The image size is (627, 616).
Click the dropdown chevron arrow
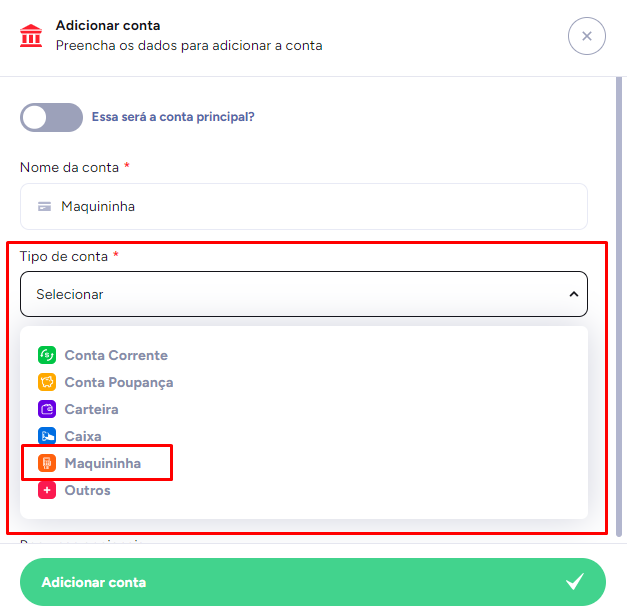573,294
